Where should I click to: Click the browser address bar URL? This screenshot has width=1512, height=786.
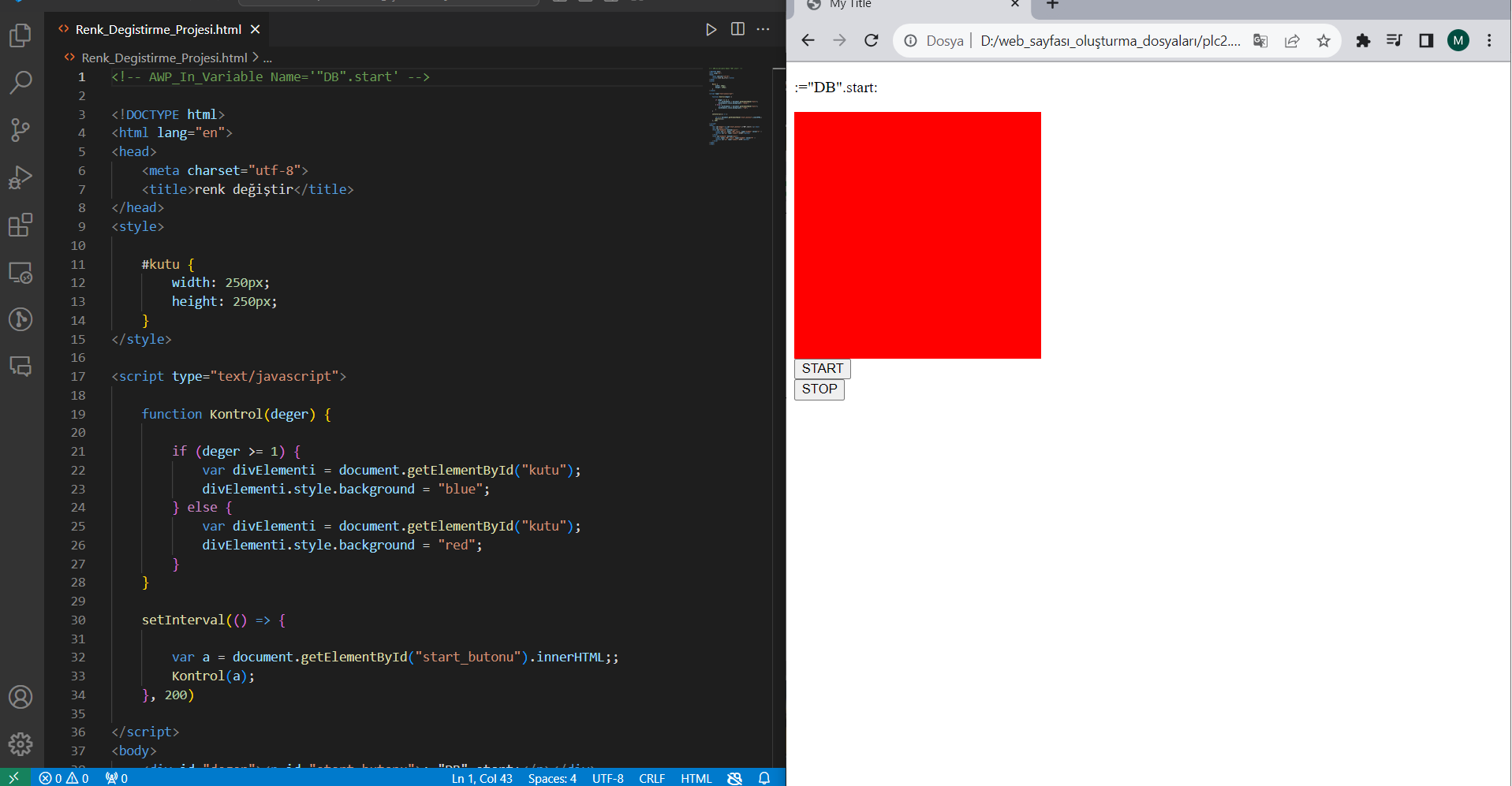click(x=1110, y=41)
